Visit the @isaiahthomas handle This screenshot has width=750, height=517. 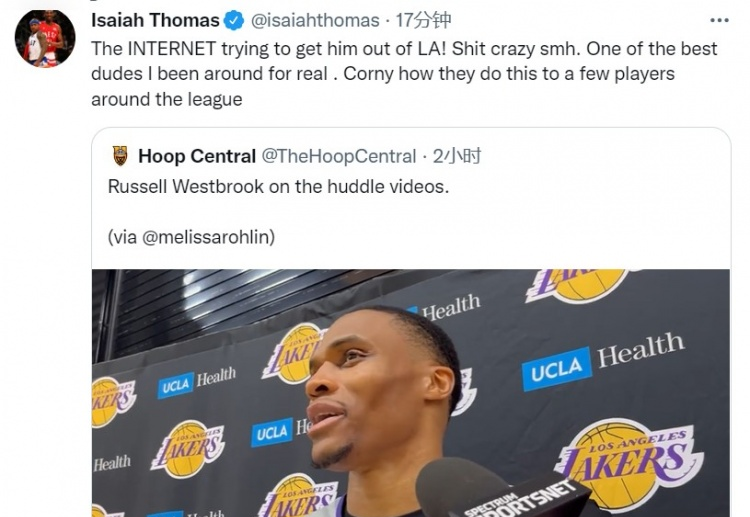click(314, 20)
